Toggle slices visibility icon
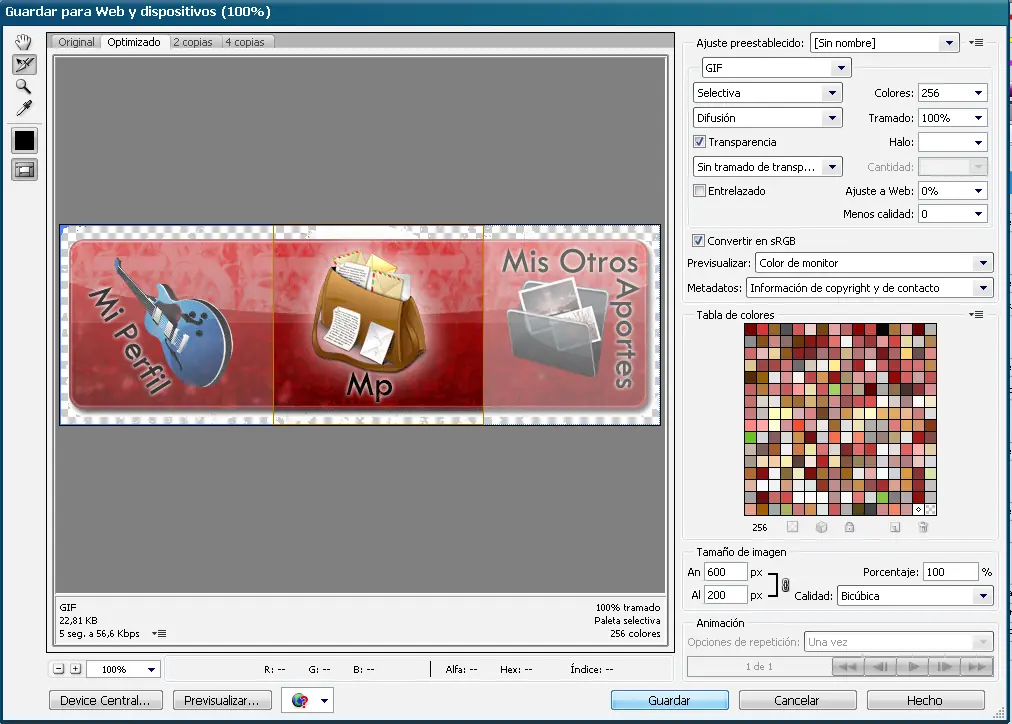 24,170
